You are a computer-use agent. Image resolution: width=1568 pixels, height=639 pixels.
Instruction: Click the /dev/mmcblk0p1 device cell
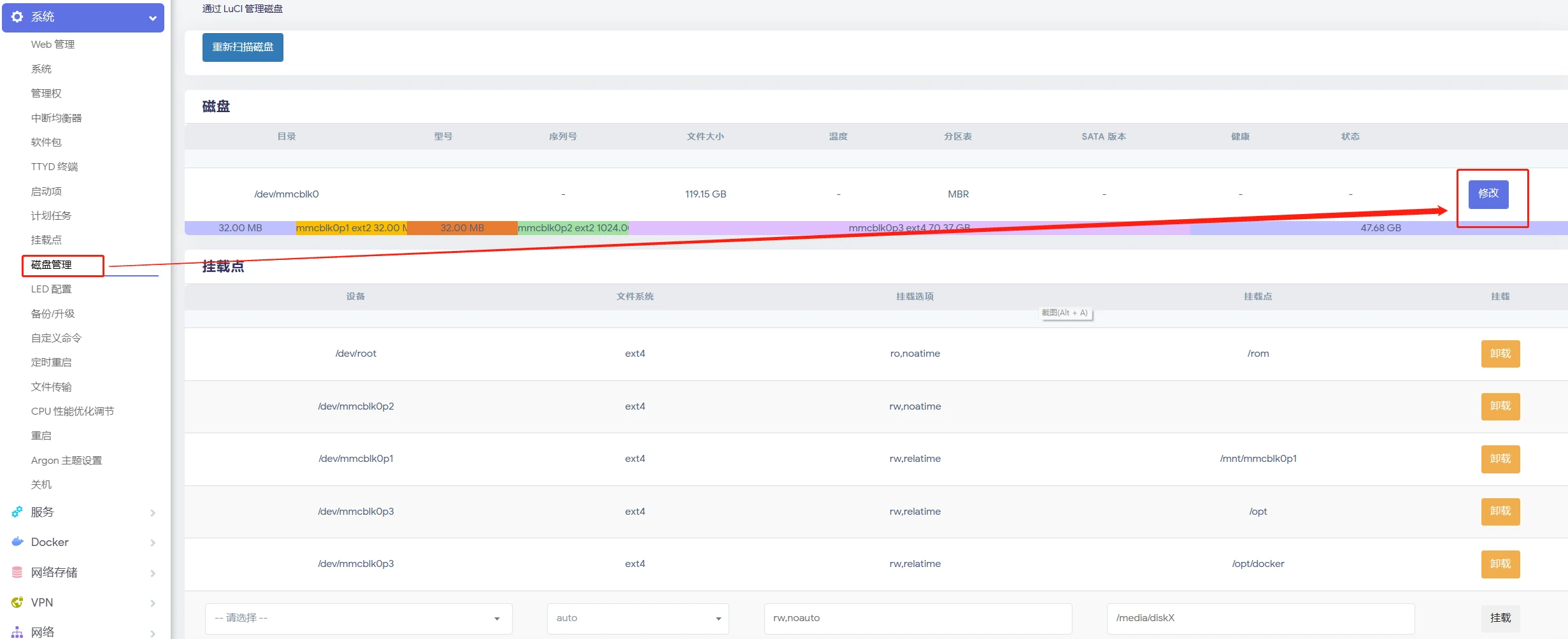356,459
